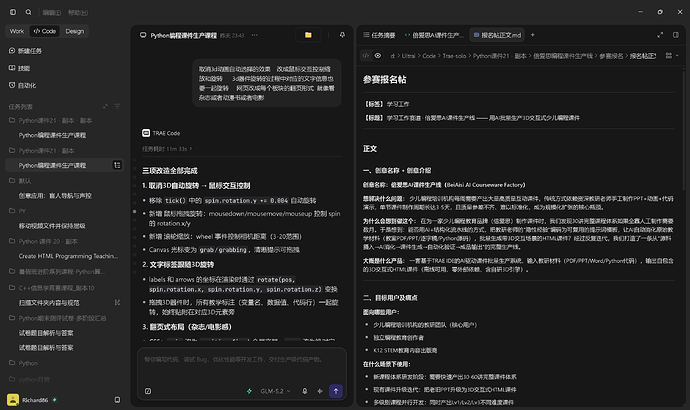Screen dimensions: 690x410
Task: Open the 技能 skills page
Action: tap(19, 68)
